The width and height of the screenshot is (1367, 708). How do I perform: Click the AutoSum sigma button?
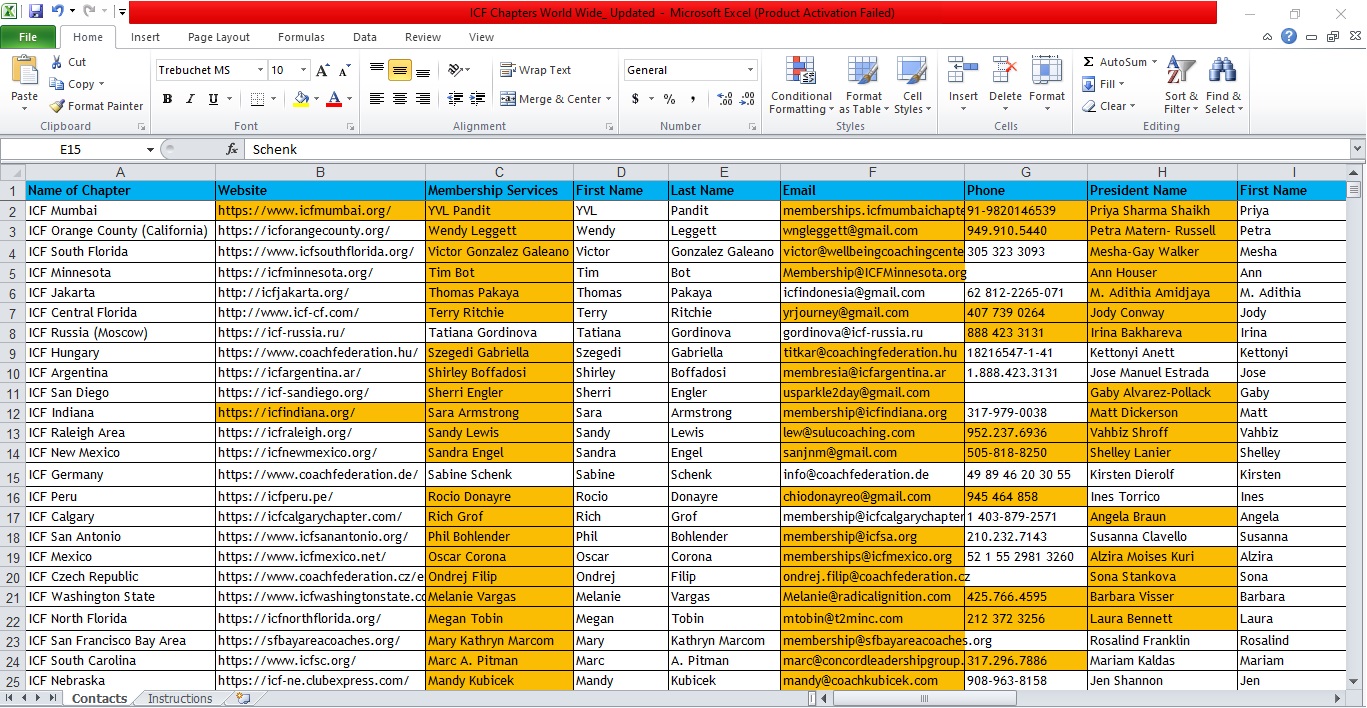(1115, 62)
